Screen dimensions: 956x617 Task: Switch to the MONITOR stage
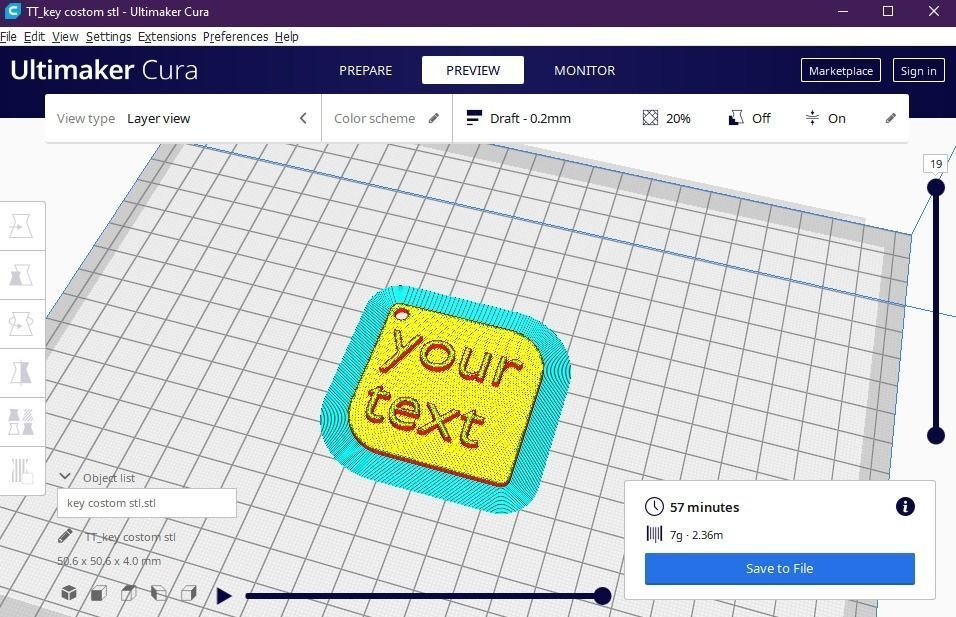pos(584,70)
